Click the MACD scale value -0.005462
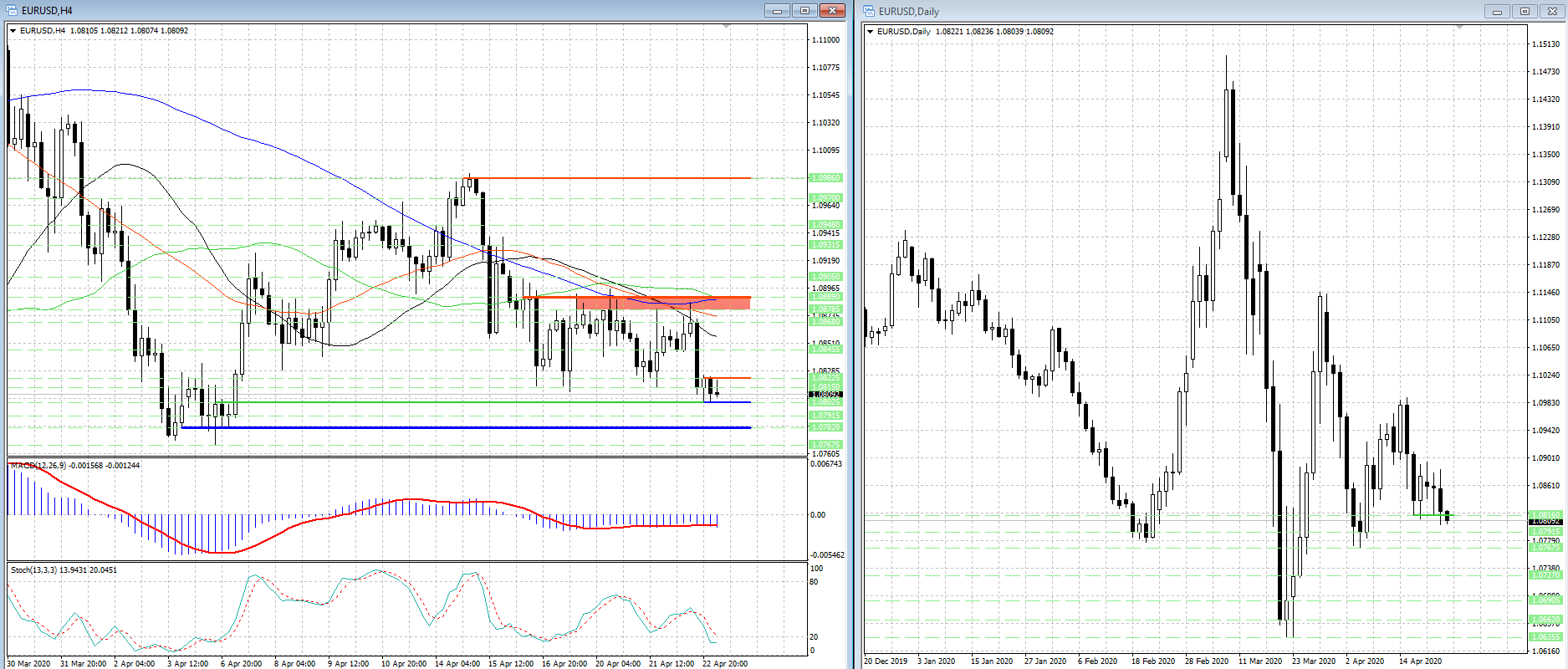The image size is (1568, 669). 827,555
